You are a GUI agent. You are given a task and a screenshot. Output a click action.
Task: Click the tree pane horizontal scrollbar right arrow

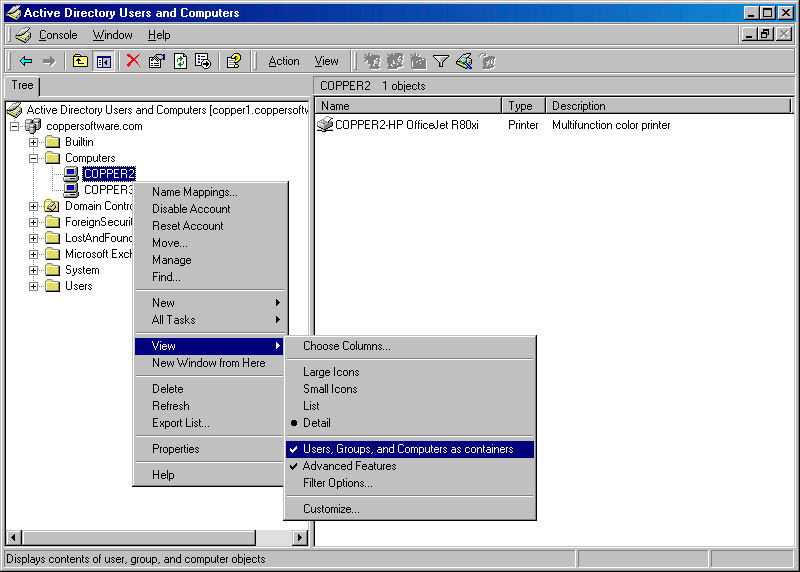[x=299, y=538]
